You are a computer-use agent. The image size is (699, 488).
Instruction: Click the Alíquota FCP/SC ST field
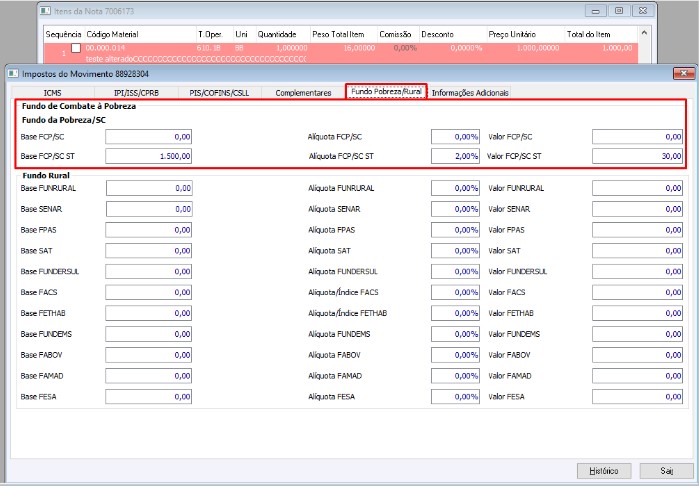pyautogui.click(x=455, y=156)
